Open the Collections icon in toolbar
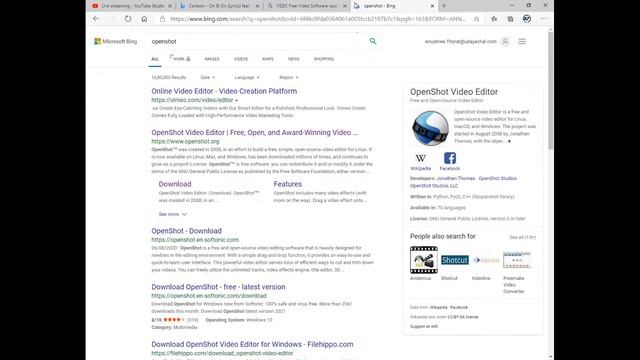This screenshot has height=360, width=640. [510, 19]
